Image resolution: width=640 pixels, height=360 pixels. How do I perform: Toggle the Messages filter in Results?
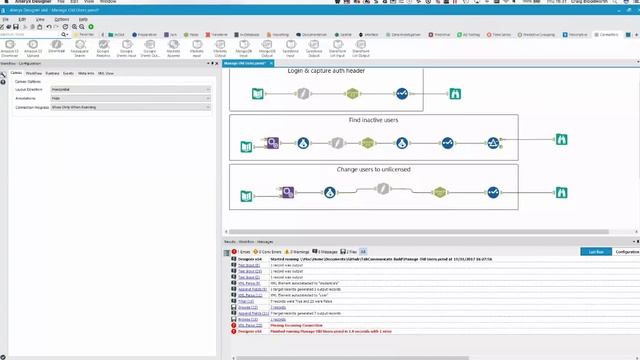click(325, 252)
